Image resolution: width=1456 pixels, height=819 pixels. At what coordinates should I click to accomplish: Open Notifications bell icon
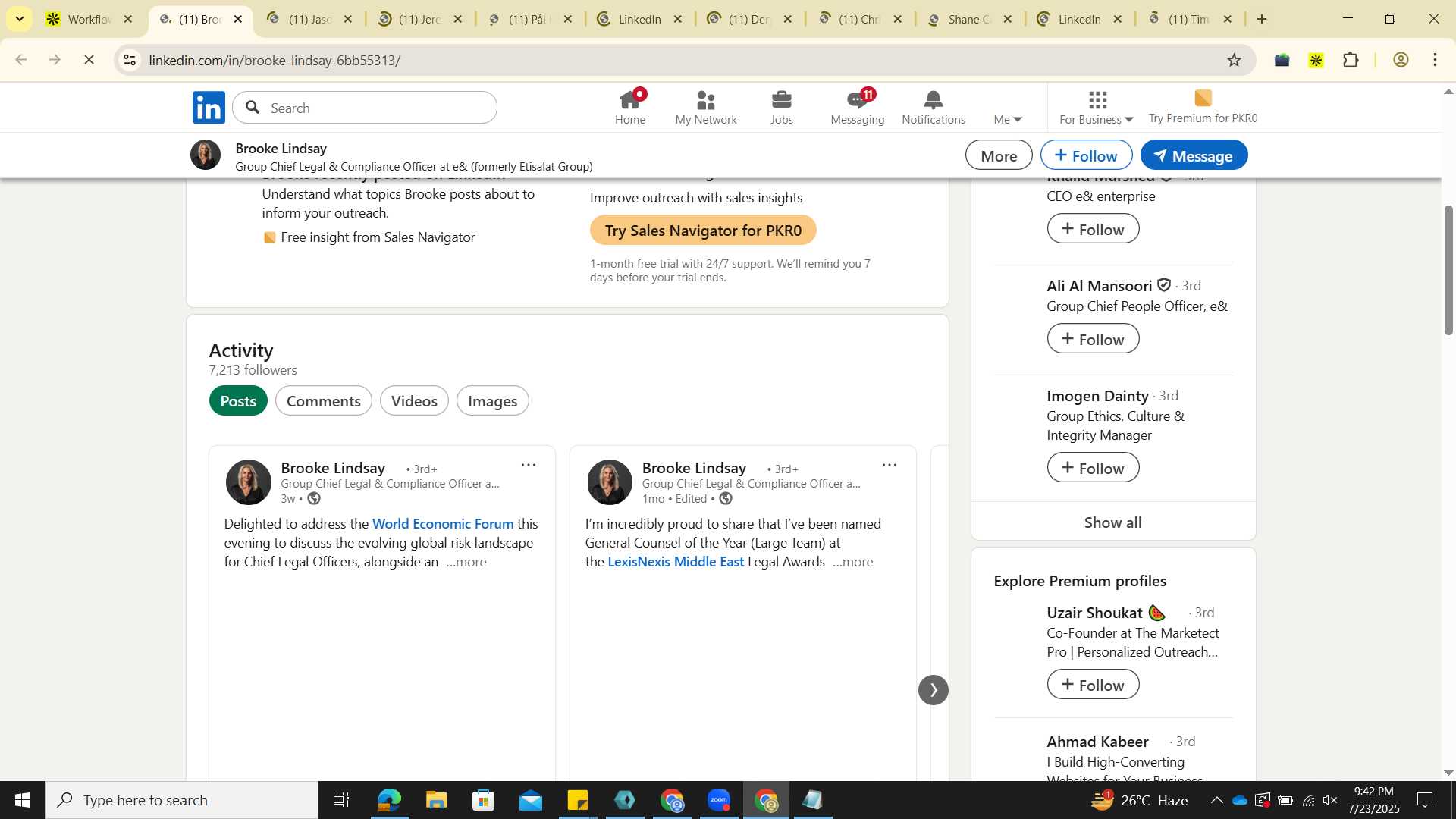(x=933, y=107)
